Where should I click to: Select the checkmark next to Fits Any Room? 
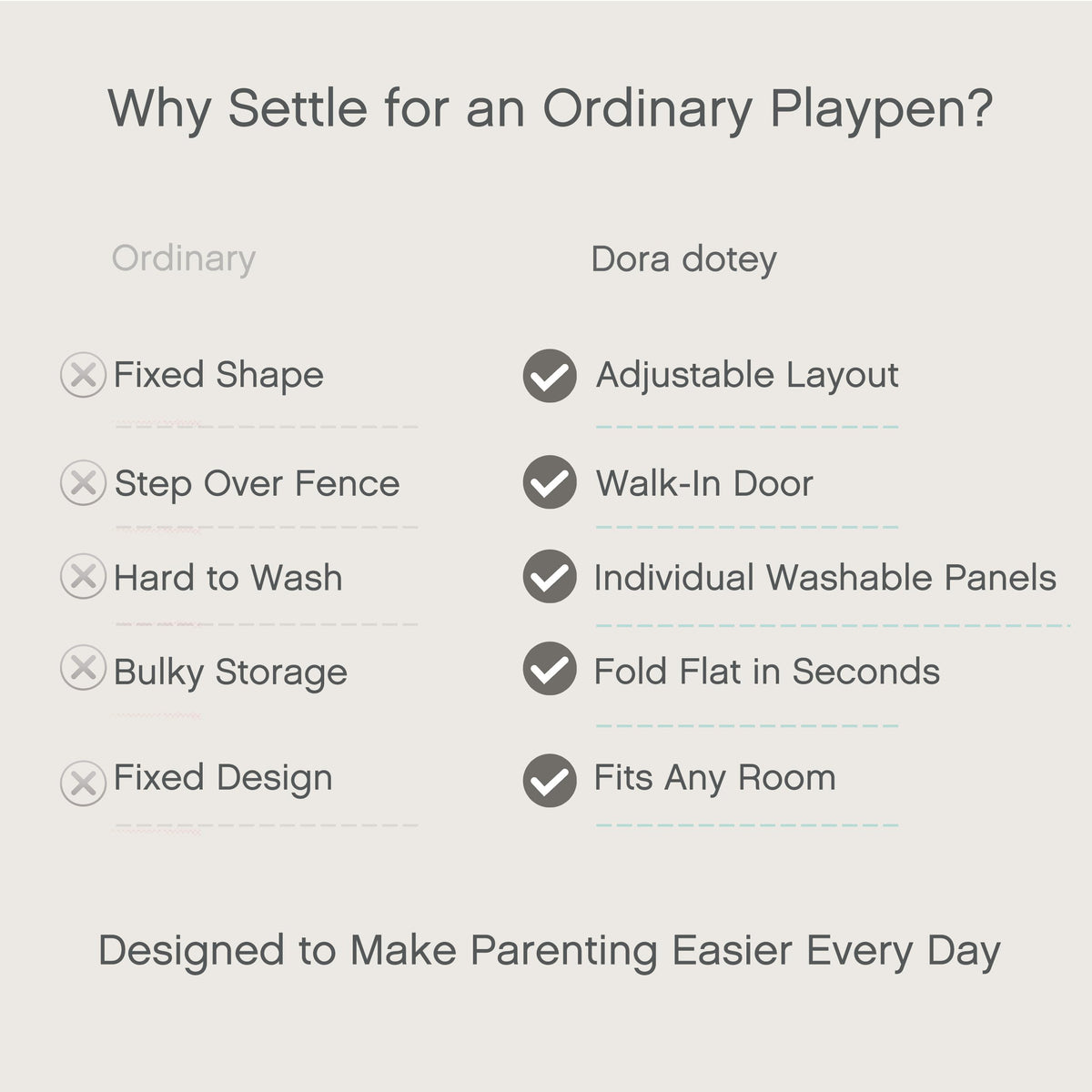click(550, 781)
